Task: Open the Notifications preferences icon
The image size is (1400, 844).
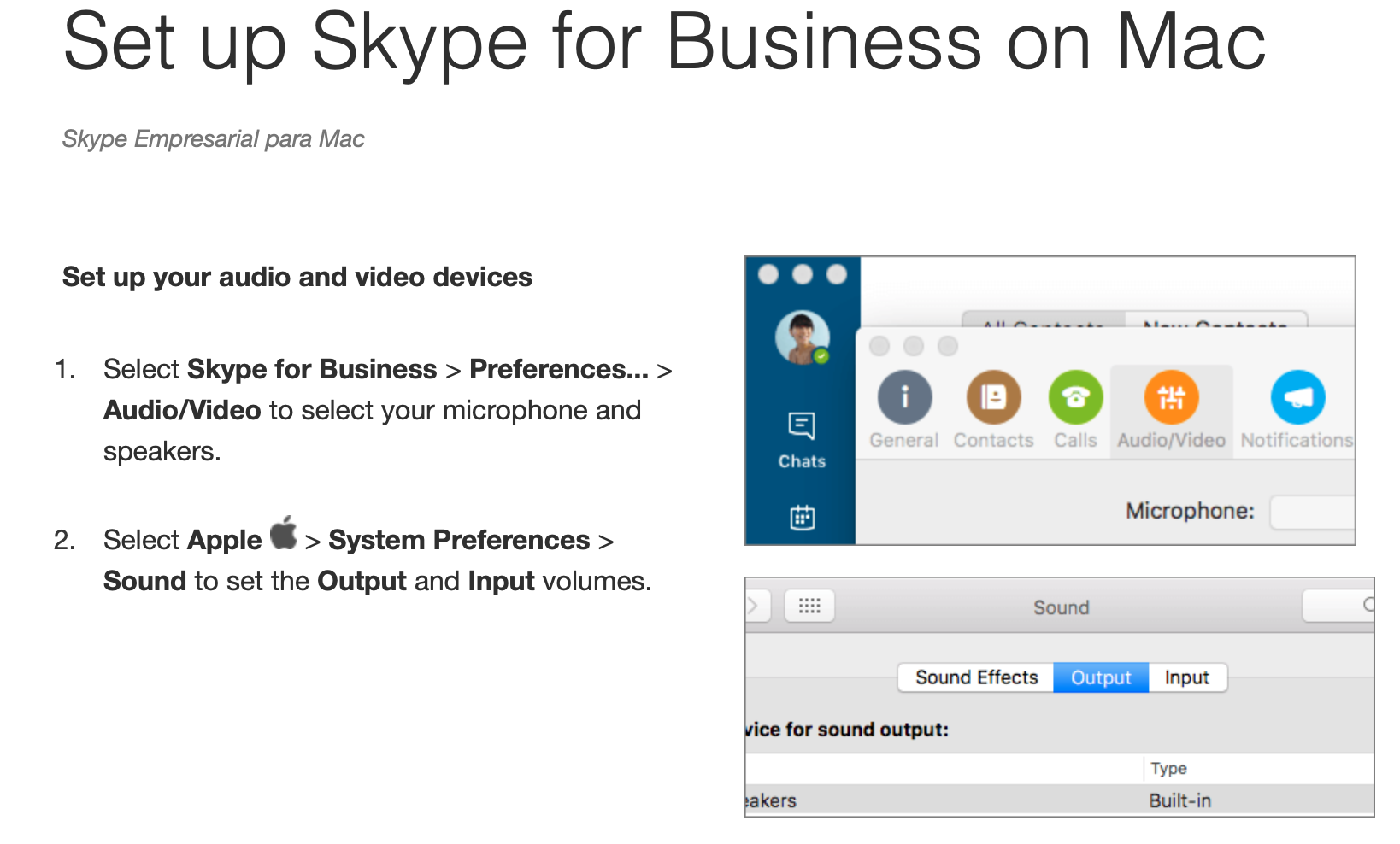Action: coord(1297,398)
